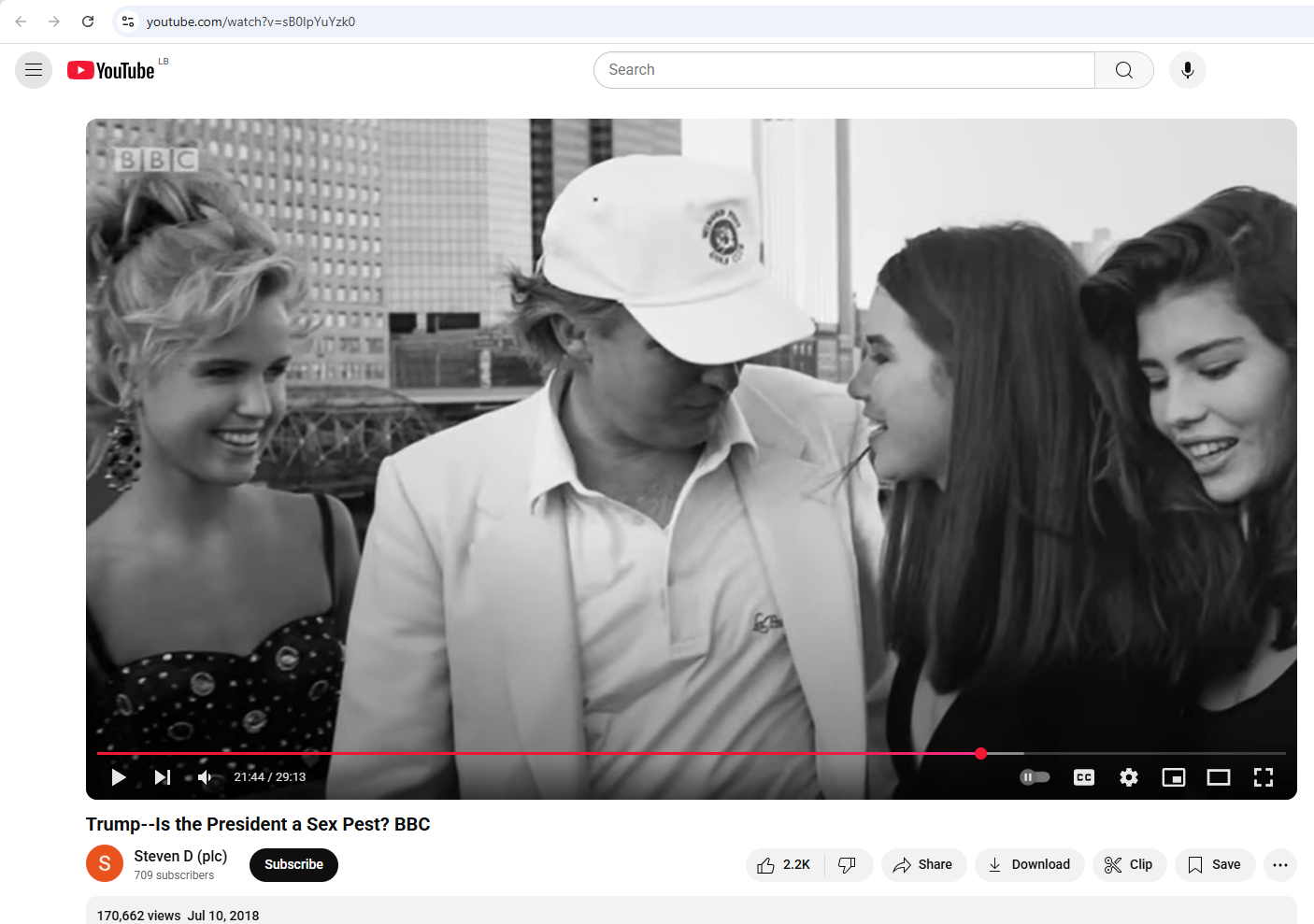Image resolution: width=1314 pixels, height=924 pixels.
Task: Dislike the video with thumbs down
Action: point(848,865)
